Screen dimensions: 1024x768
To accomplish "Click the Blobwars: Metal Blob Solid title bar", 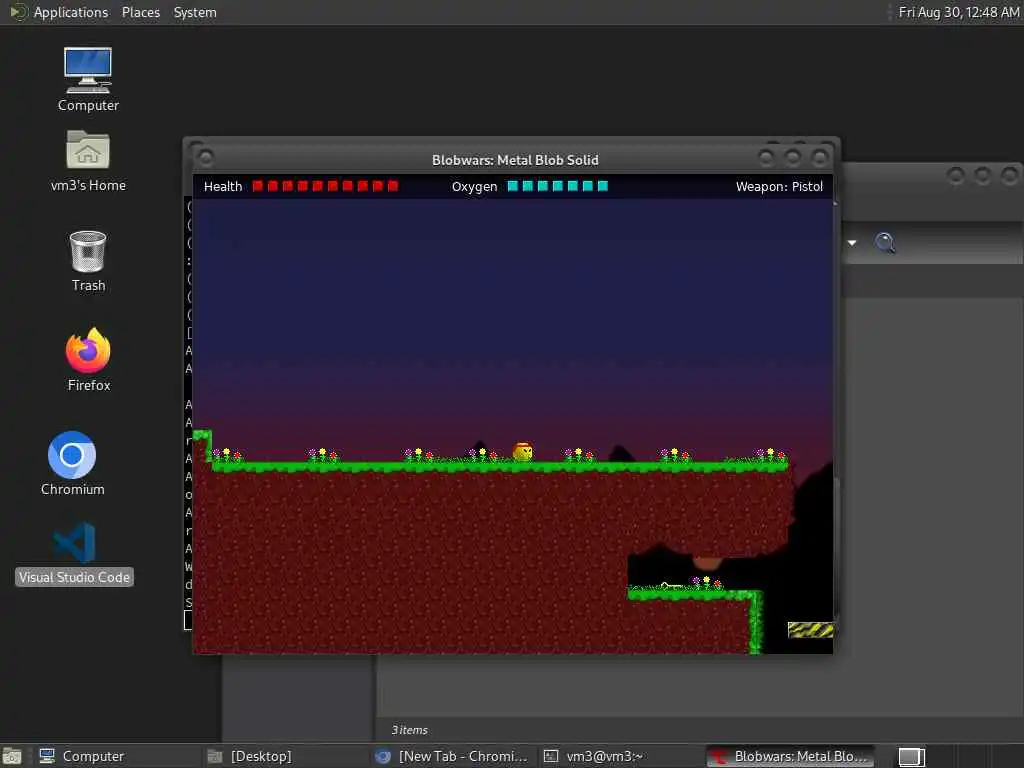I will [515, 160].
